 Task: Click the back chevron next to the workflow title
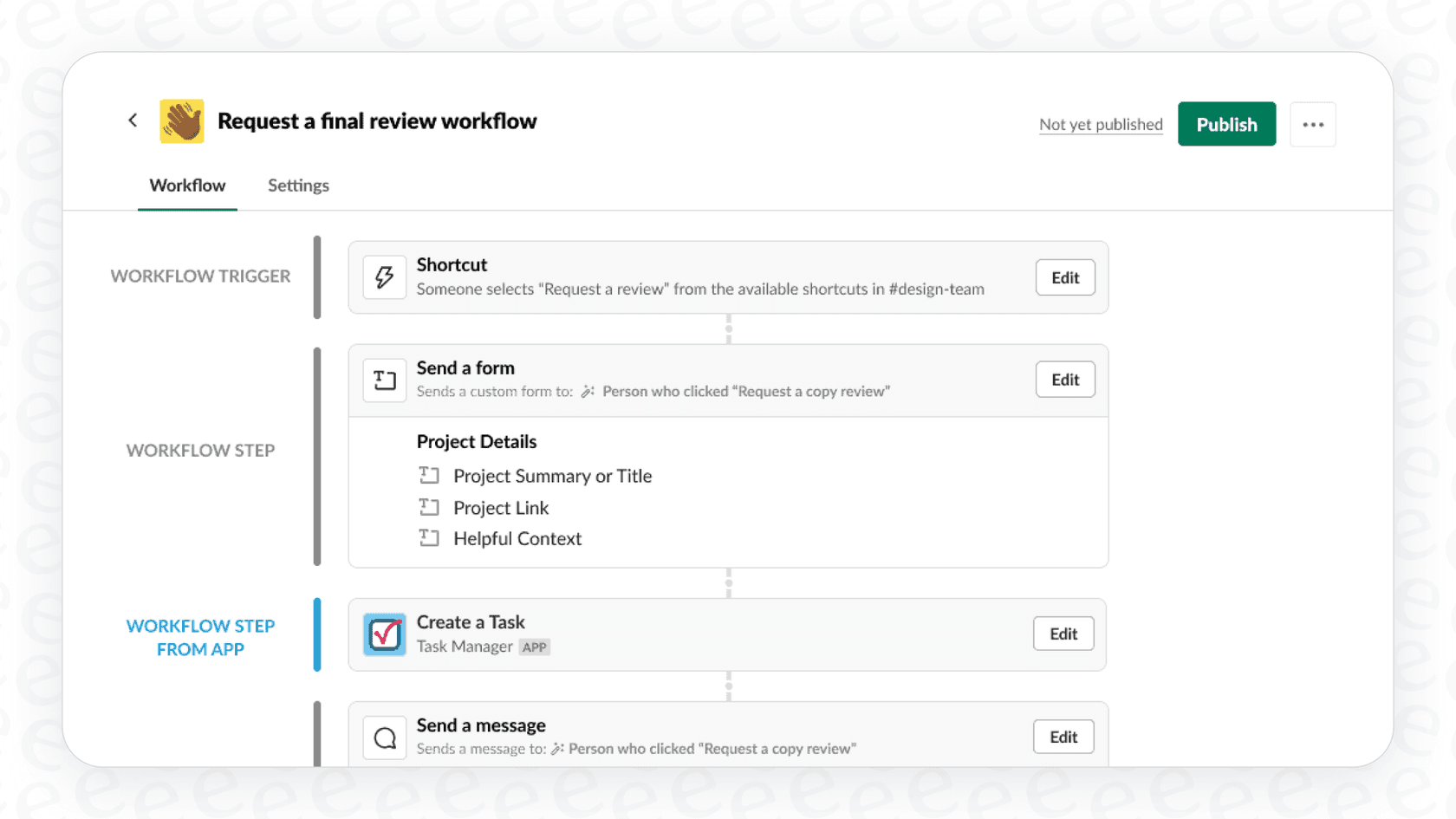tap(132, 120)
